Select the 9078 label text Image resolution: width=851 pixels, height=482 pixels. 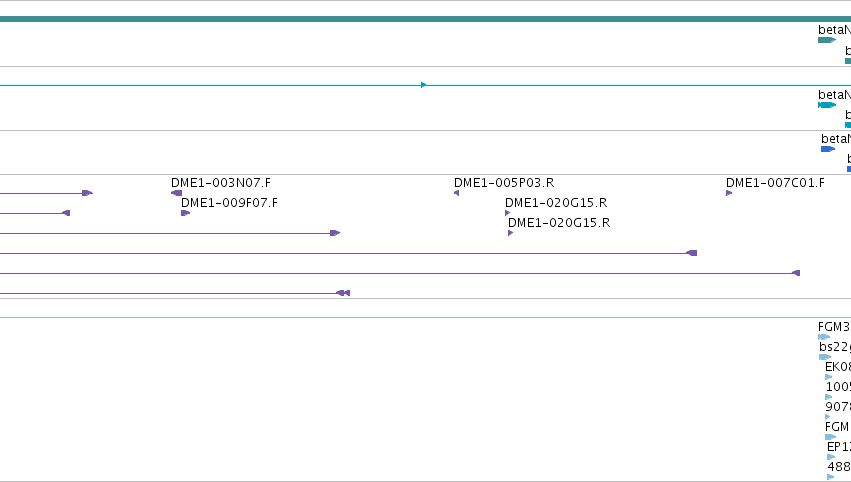coord(838,407)
